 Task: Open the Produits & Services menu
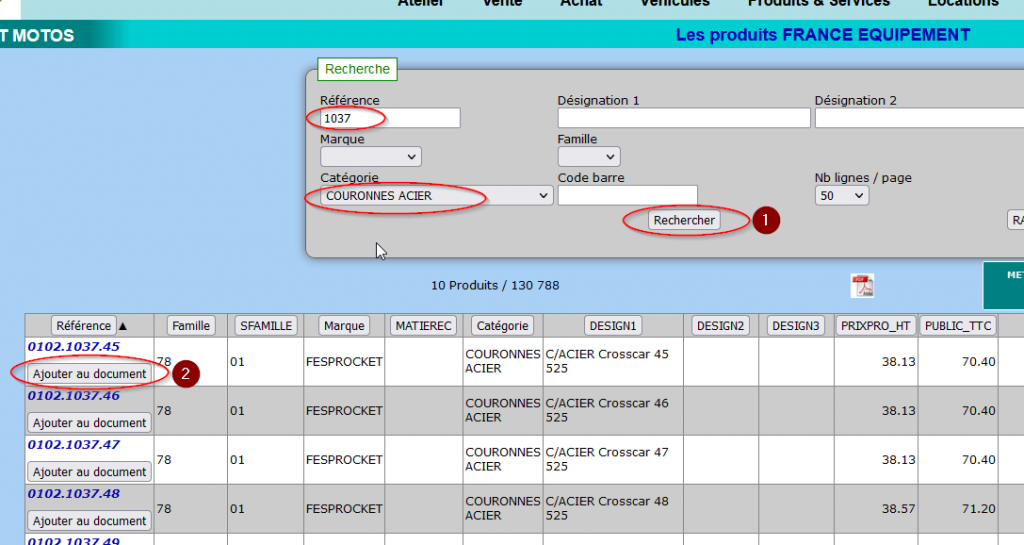click(818, 3)
